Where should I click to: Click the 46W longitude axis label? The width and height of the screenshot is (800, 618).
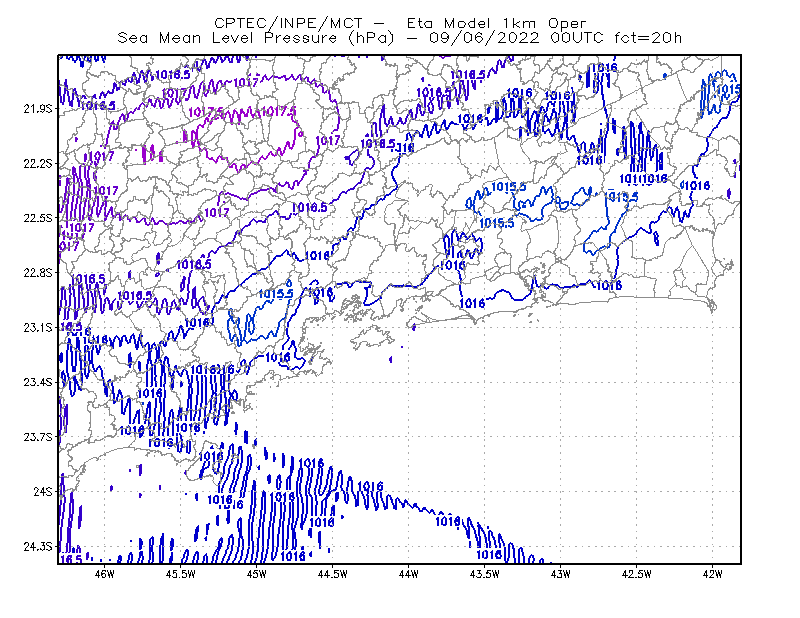pos(105,574)
